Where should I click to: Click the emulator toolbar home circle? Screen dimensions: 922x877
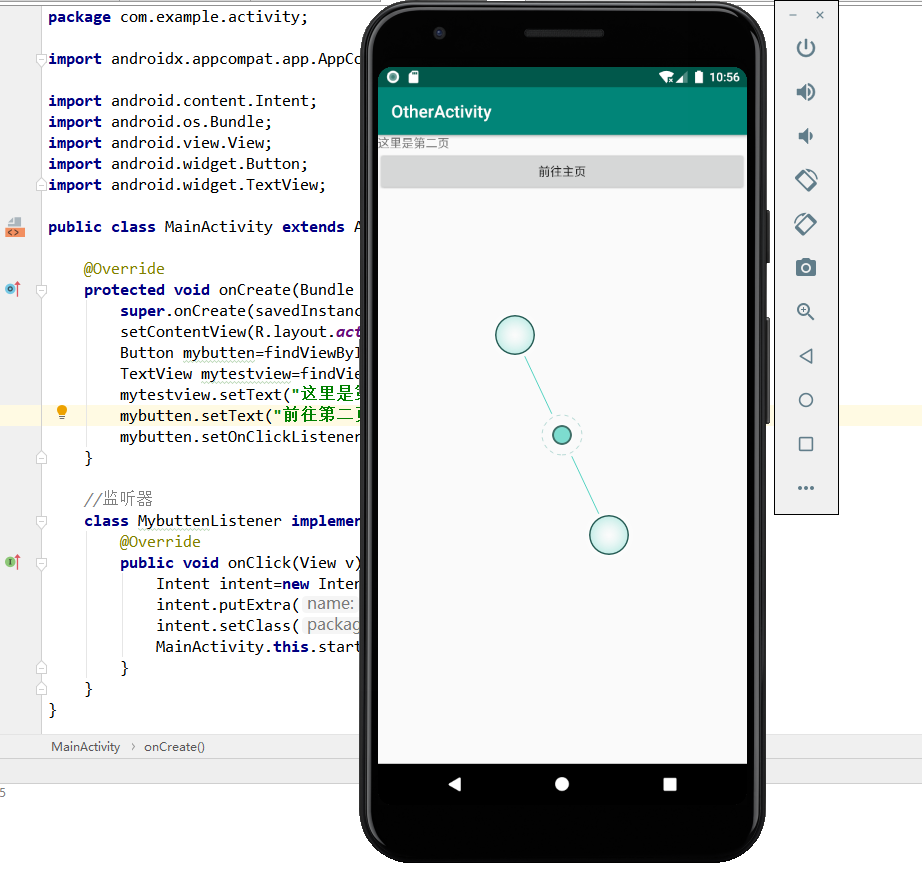tap(806, 400)
